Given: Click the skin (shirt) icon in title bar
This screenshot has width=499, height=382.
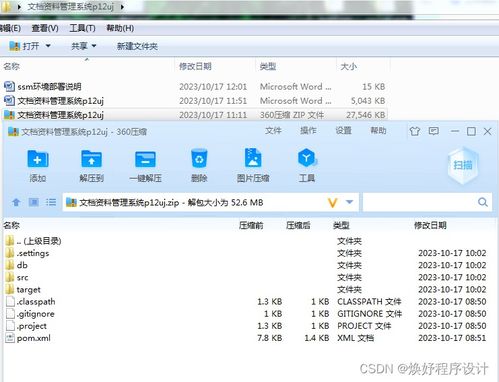Looking at the screenshot, I should tap(415, 131).
